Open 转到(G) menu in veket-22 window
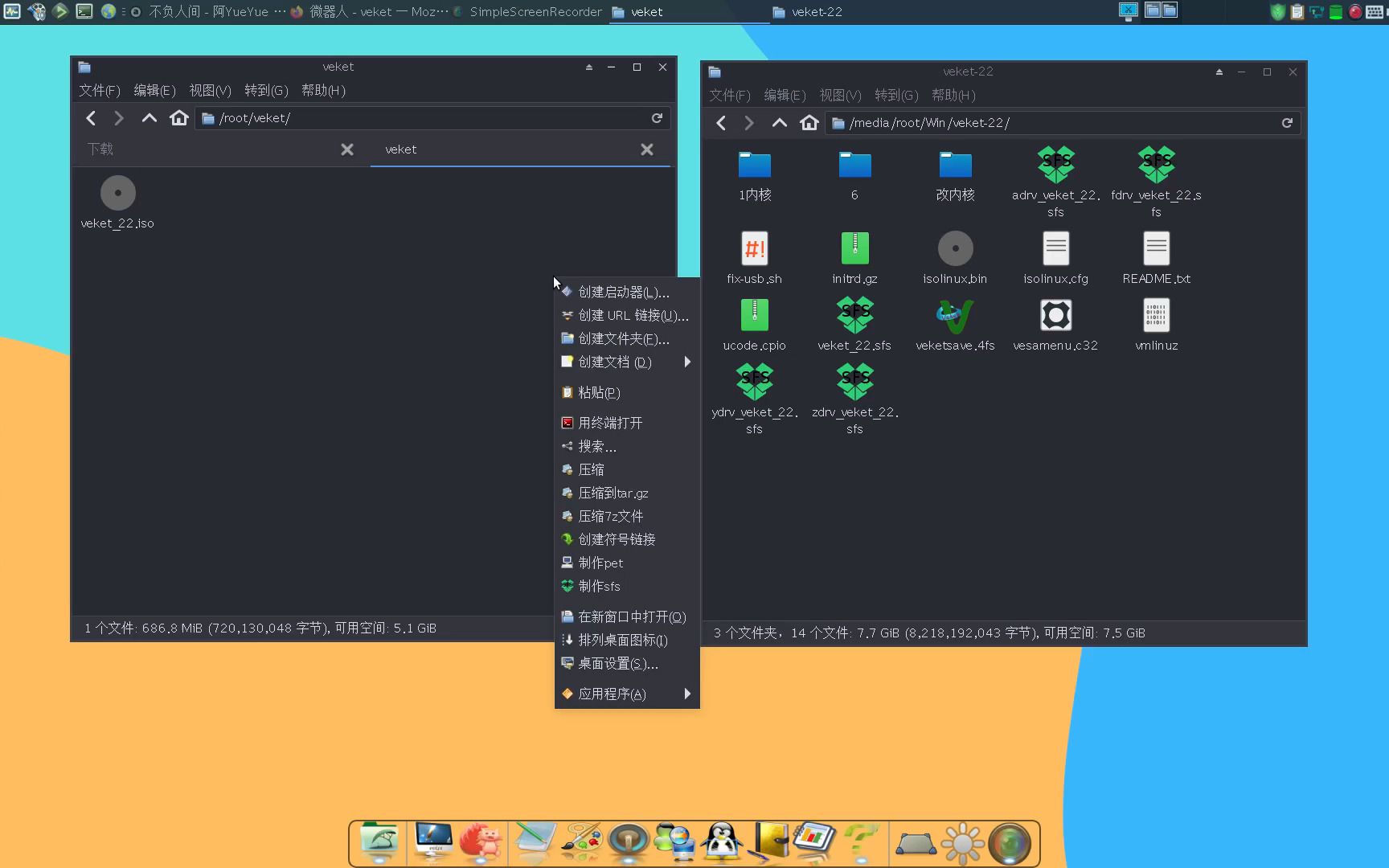Viewport: 1389px width, 868px height. [896, 95]
